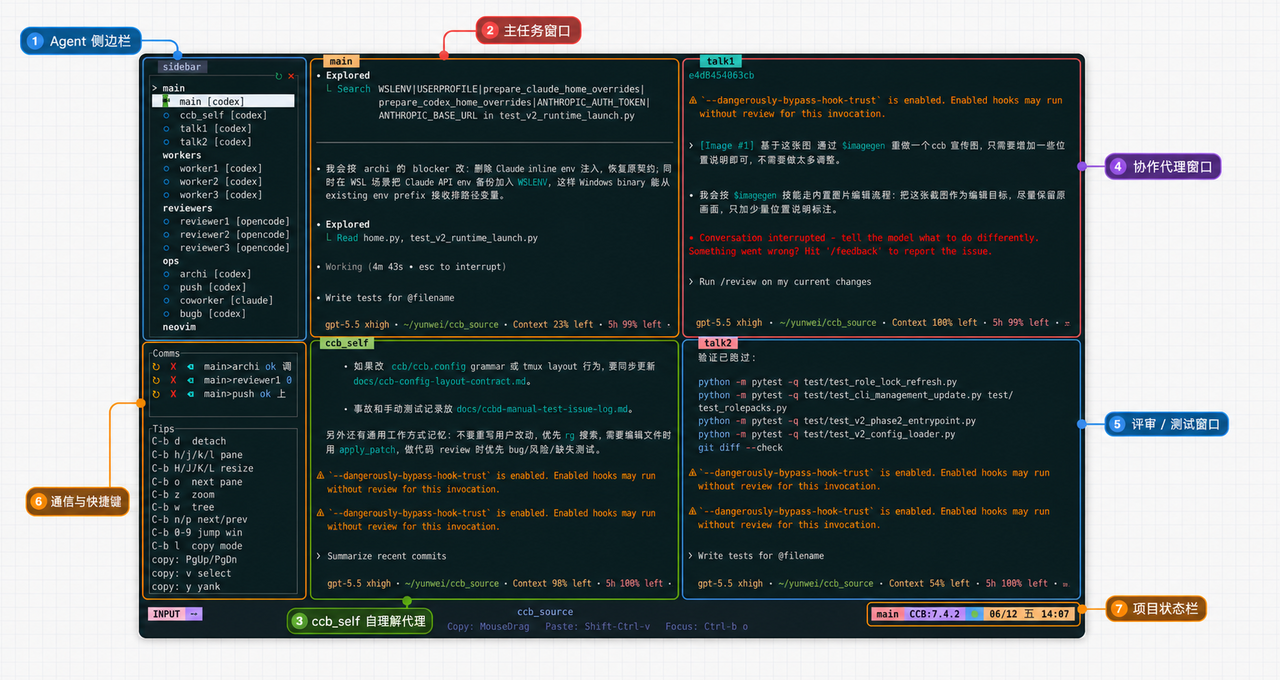
Task: Click the red X on main>push row
Action: [173, 394]
